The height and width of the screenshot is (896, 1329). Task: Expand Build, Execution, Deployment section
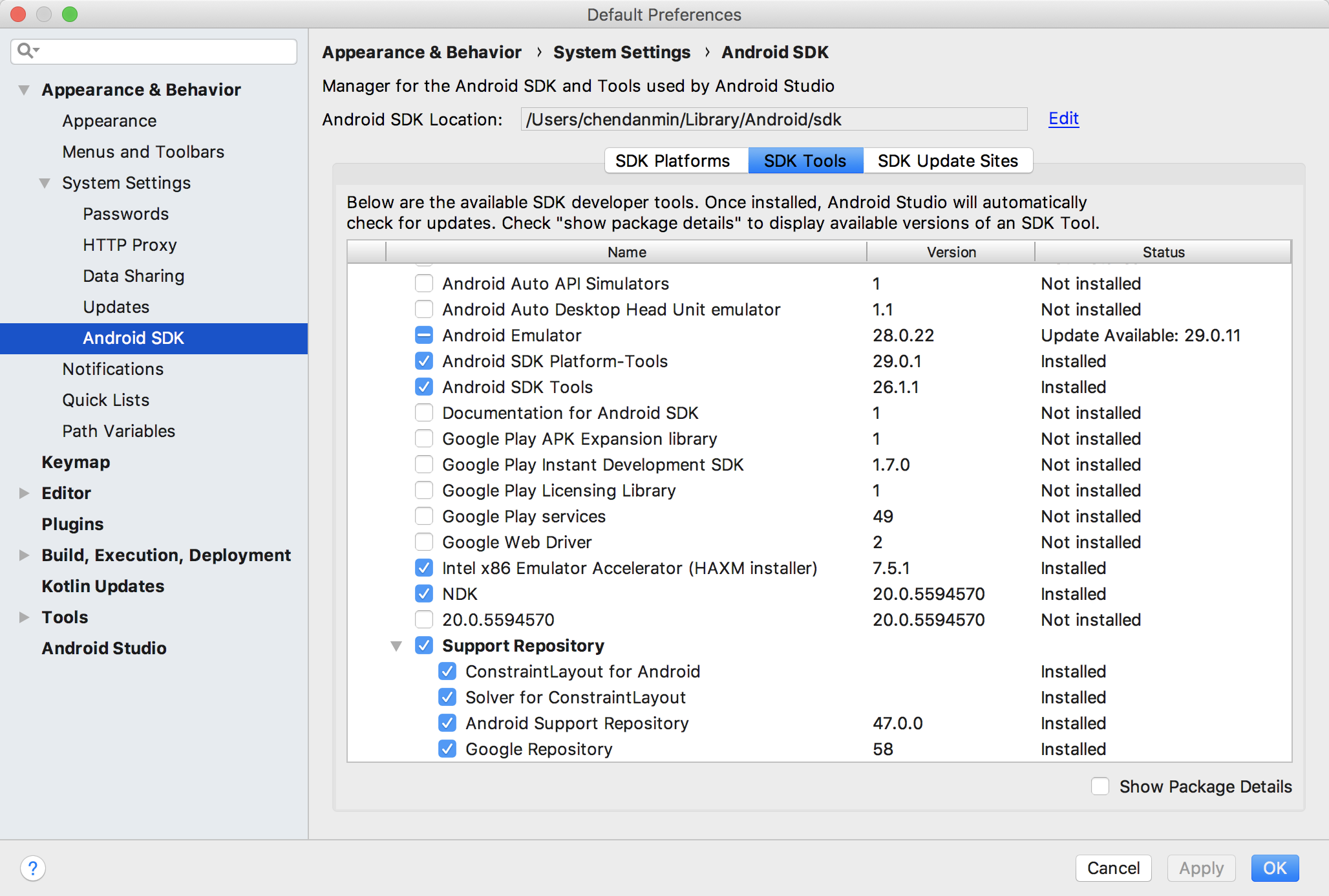(24, 555)
